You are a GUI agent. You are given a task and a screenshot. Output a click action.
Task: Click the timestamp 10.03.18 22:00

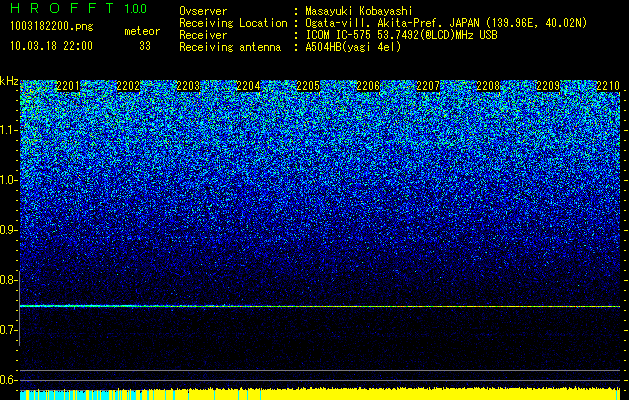point(51,46)
